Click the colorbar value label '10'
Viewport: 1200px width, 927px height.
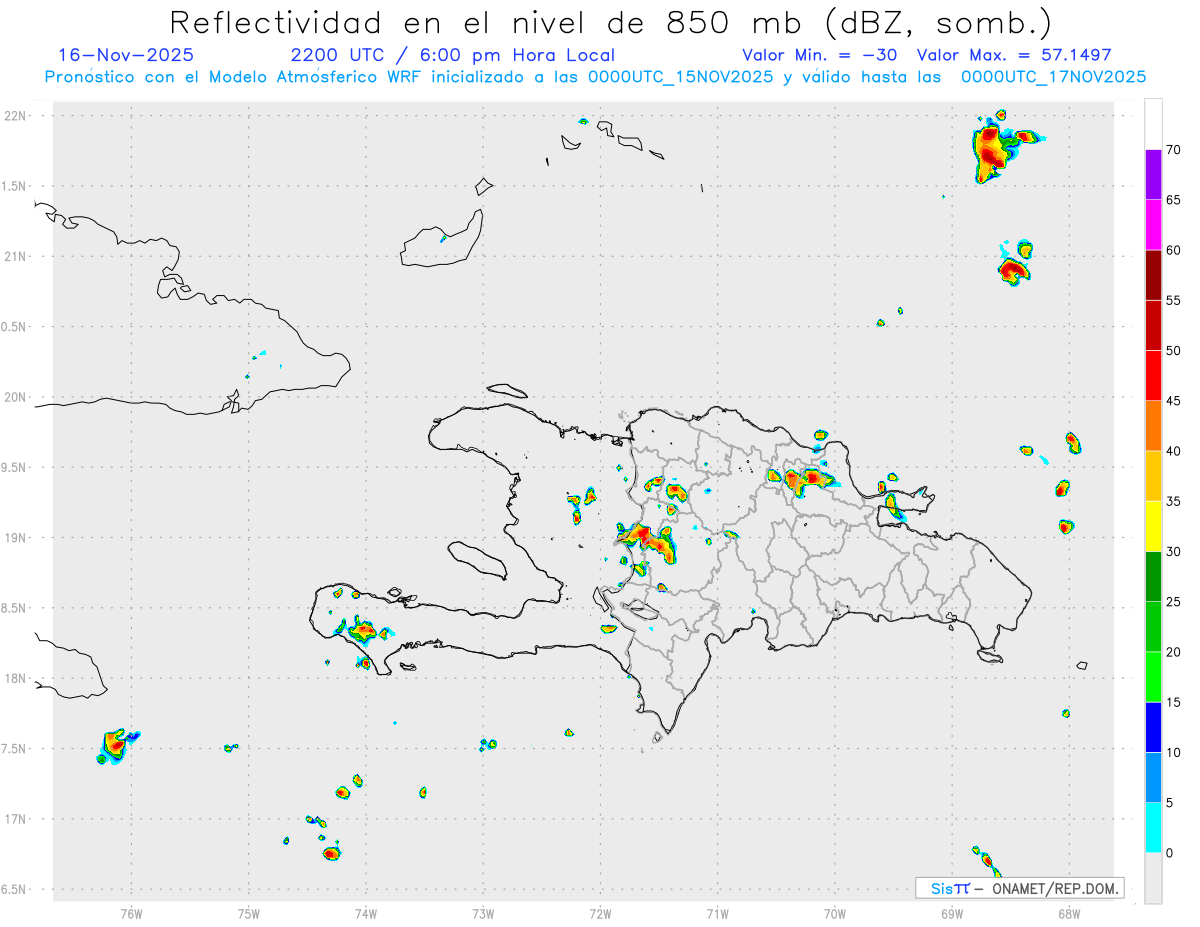coord(1174,753)
